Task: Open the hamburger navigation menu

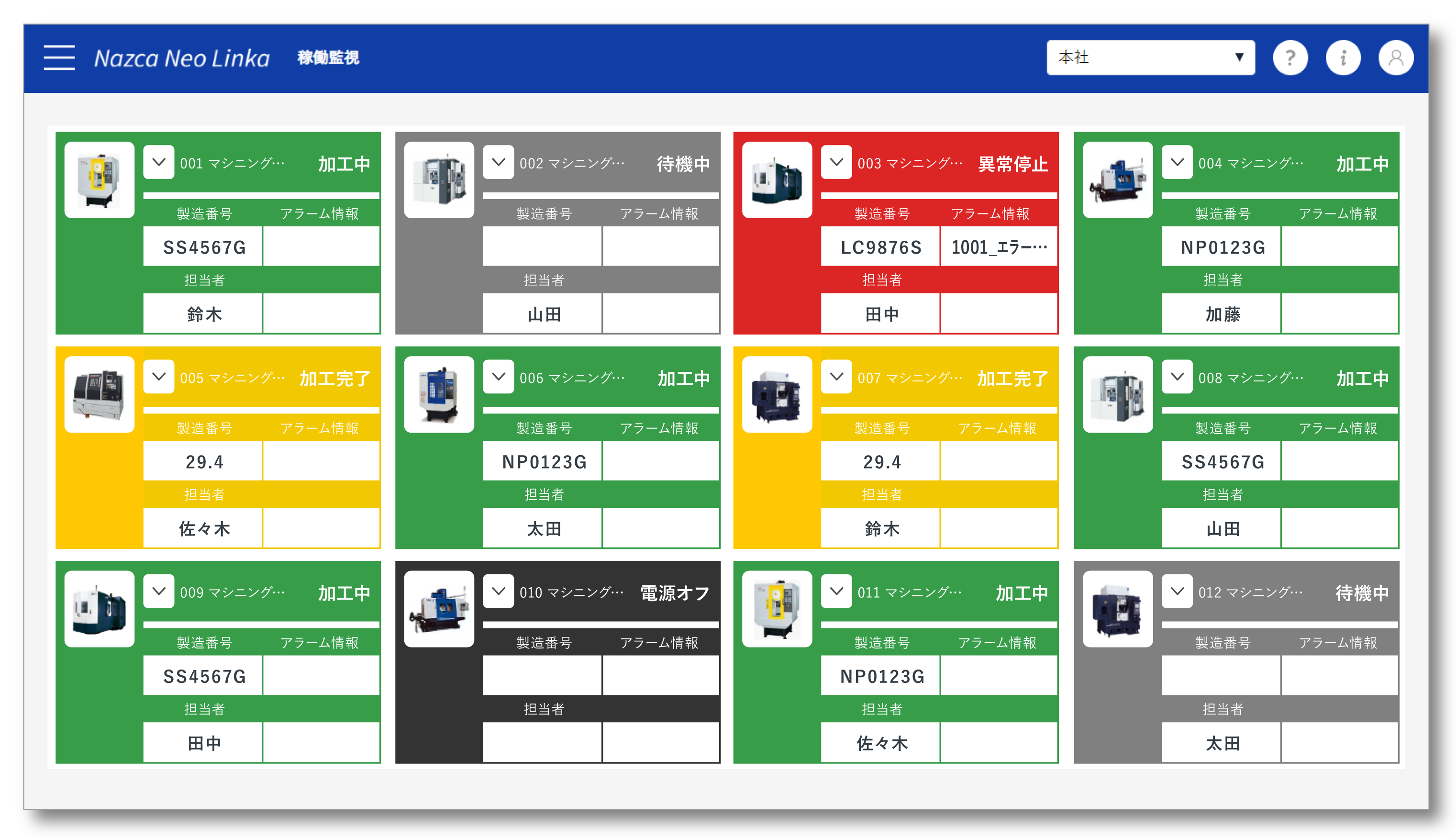Action: (x=59, y=57)
